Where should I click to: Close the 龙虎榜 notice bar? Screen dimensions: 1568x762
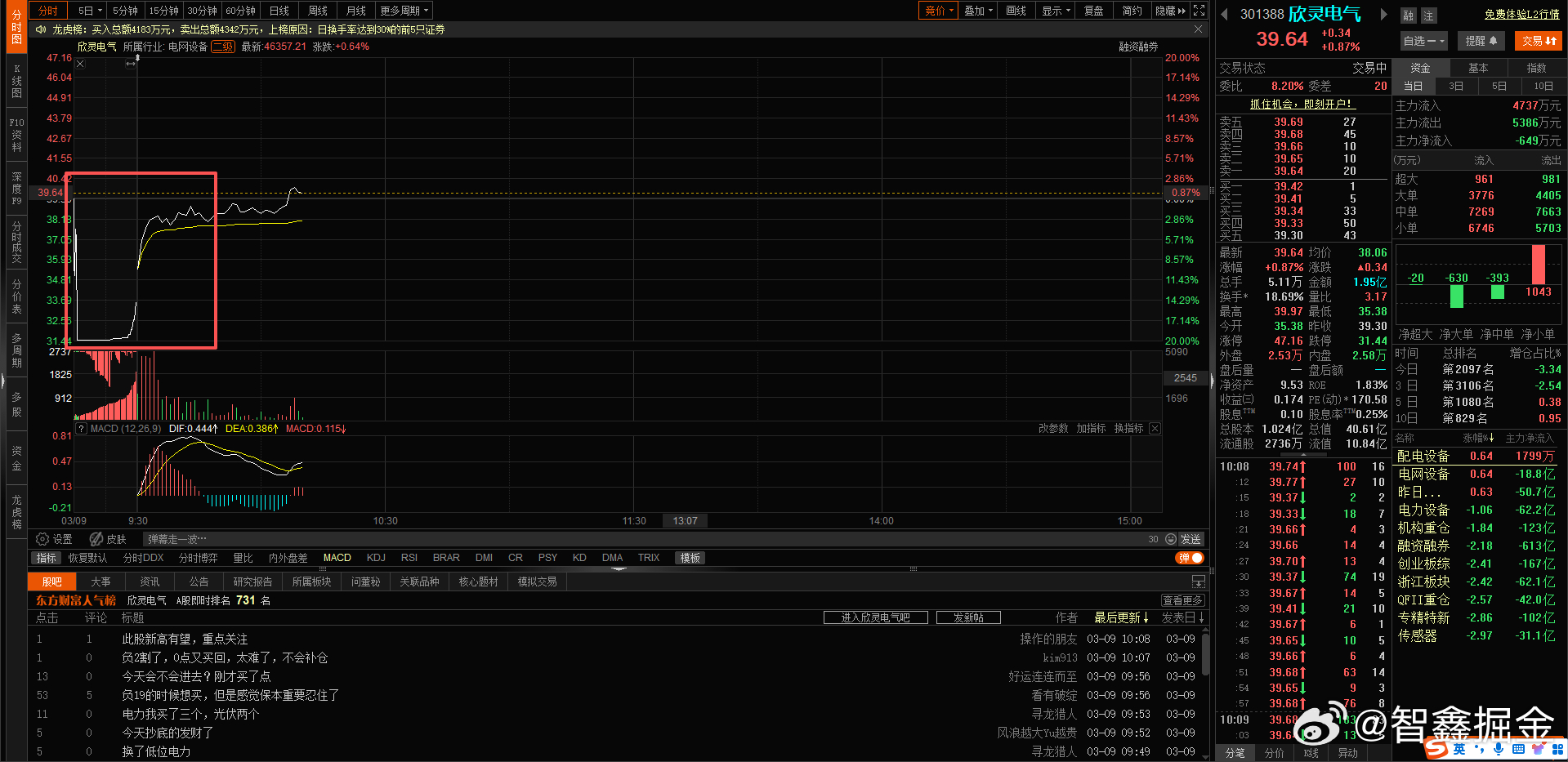(1198, 29)
